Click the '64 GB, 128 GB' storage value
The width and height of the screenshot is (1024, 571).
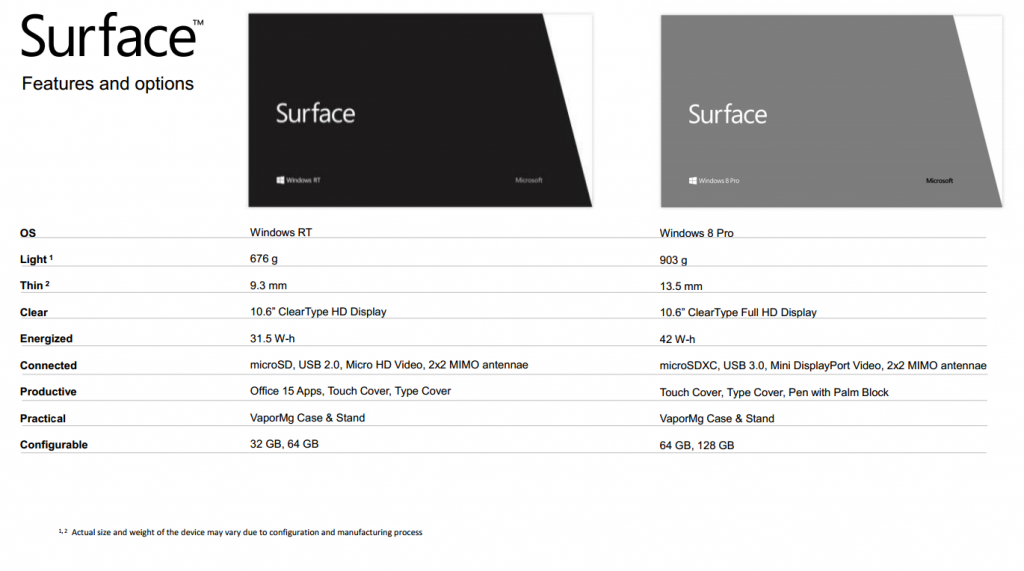[x=697, y=445]
